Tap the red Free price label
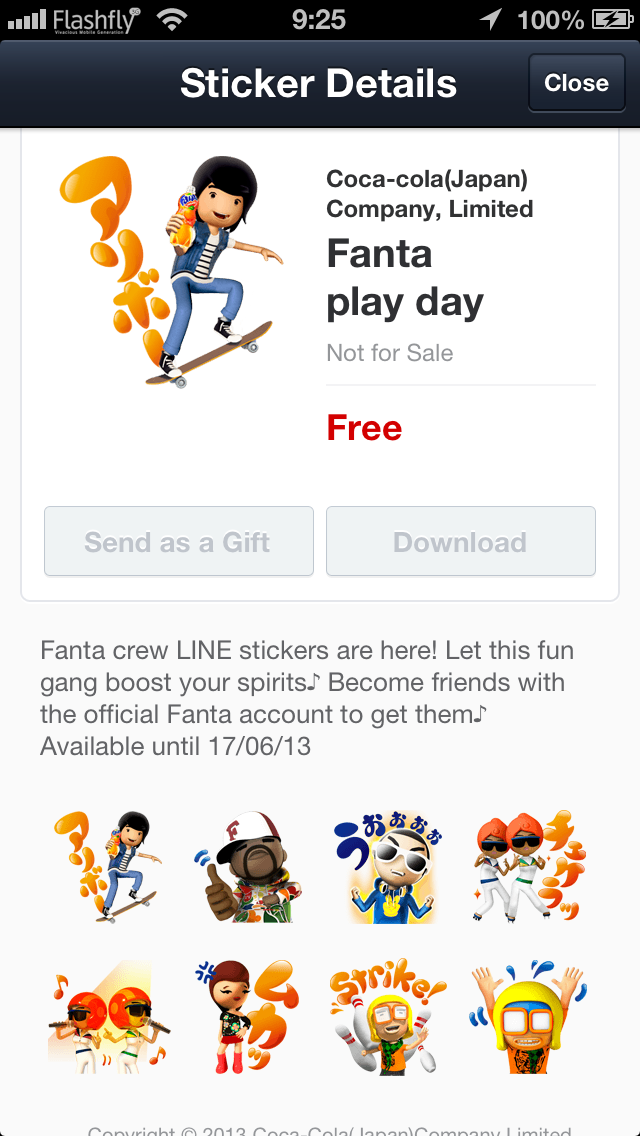 (x=364, y=427)
